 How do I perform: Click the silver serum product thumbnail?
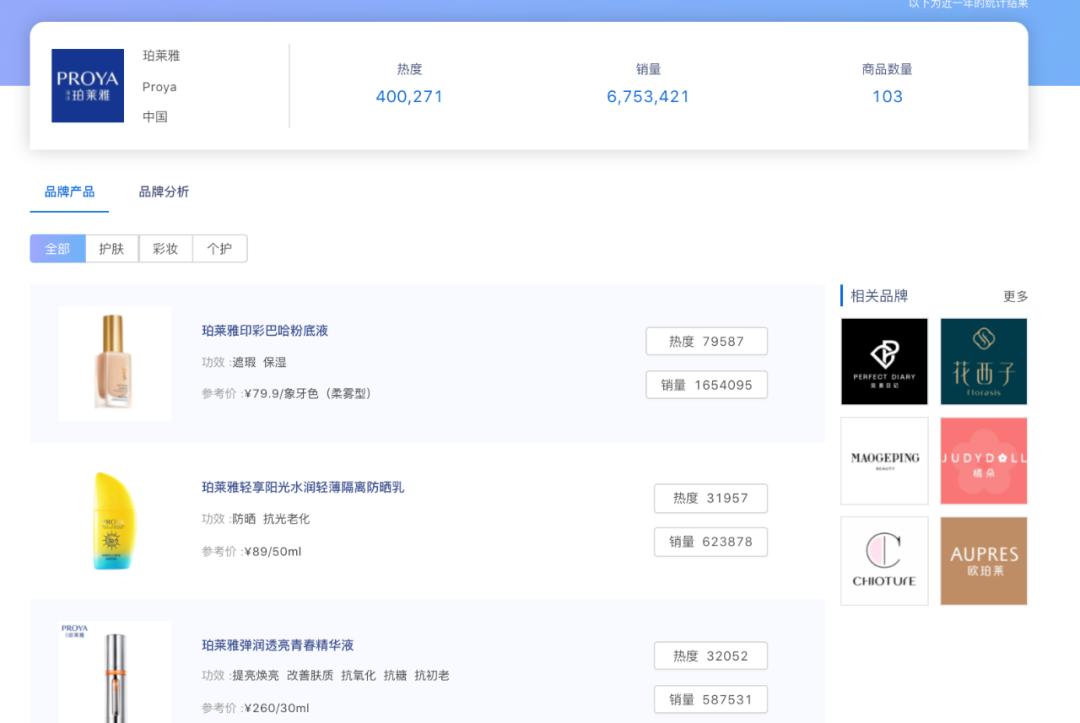(115, 672)
